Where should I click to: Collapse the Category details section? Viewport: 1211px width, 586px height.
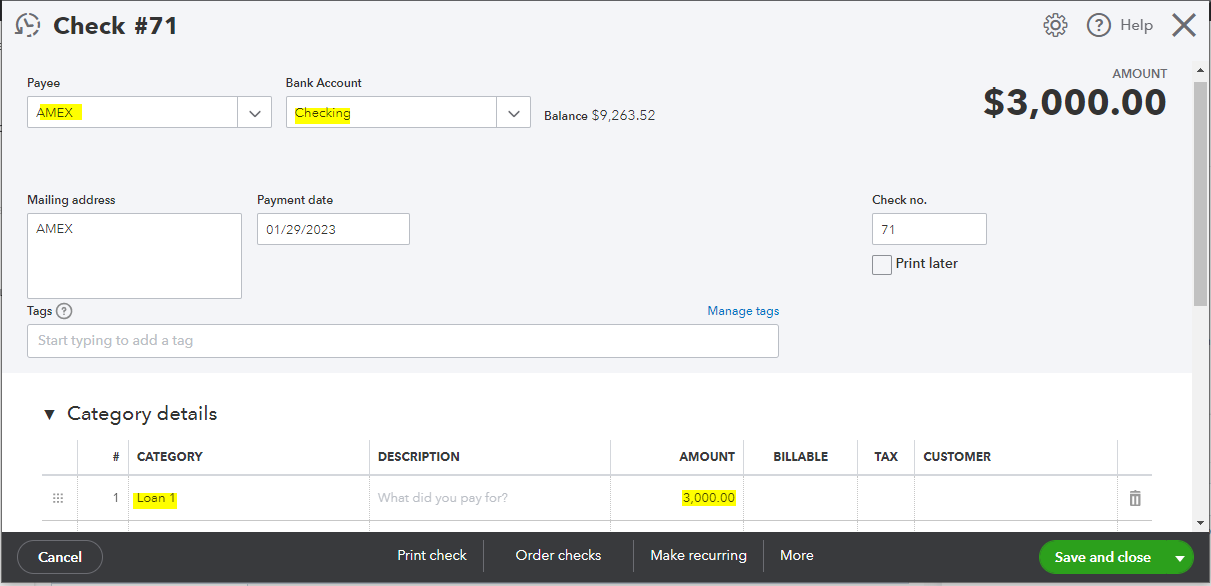click(49, 414)
